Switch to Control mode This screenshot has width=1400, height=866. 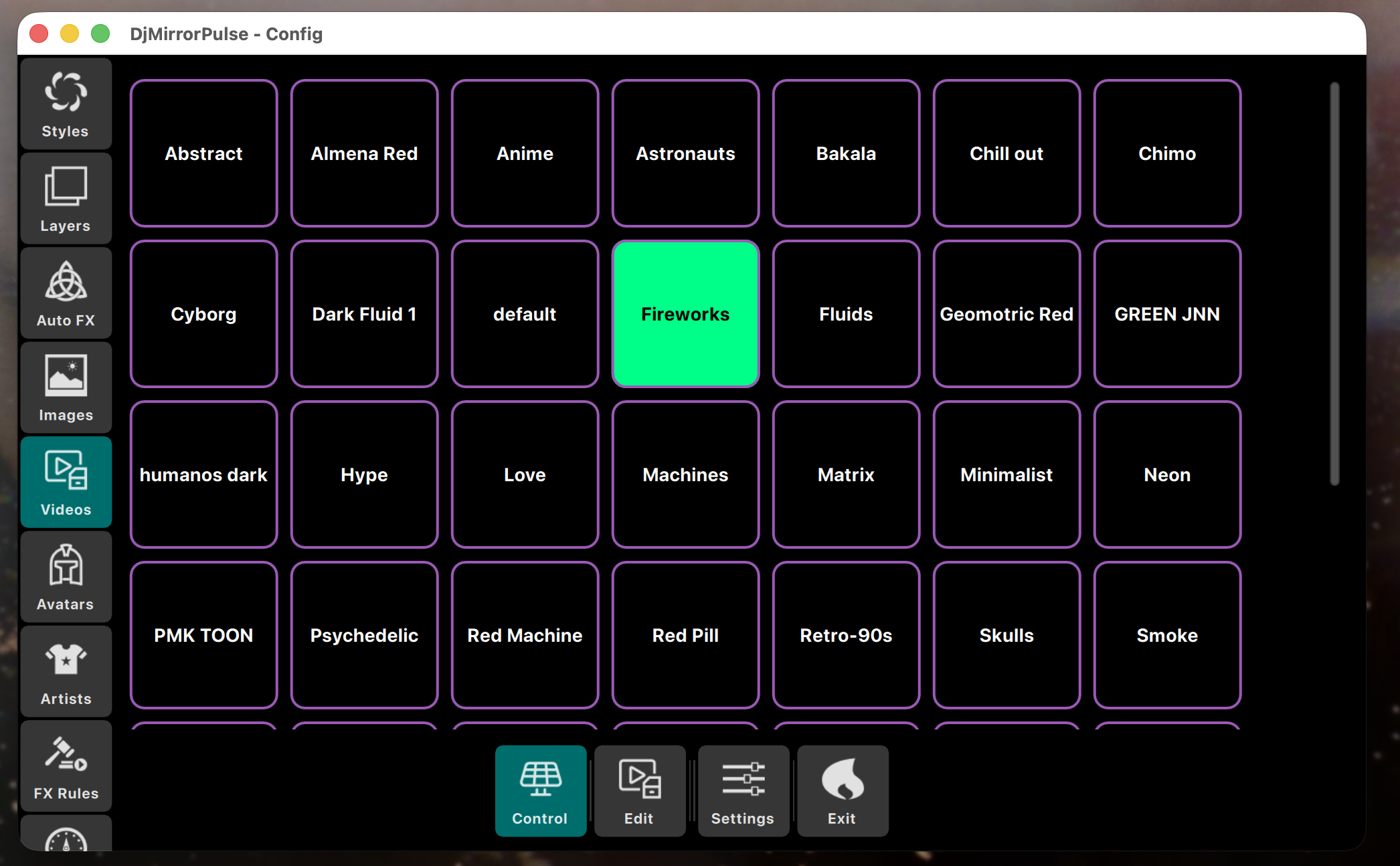pyautogui.click(x=541, y=791)
